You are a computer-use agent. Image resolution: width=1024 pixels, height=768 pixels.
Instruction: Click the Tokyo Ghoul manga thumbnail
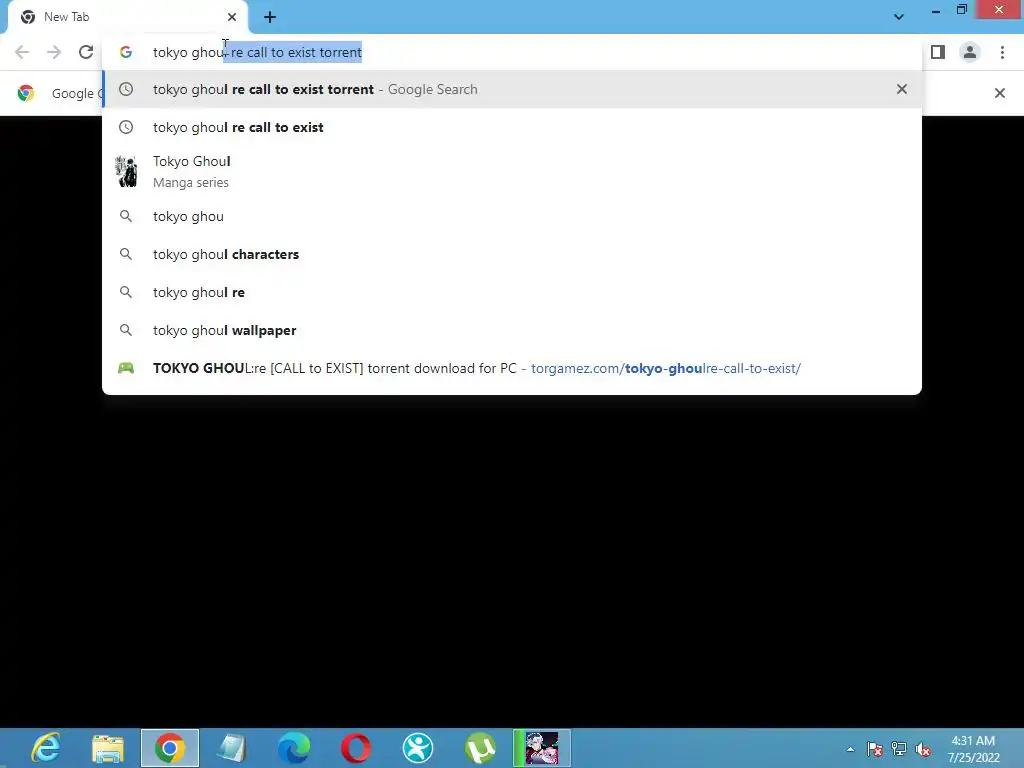click(126, 171)
